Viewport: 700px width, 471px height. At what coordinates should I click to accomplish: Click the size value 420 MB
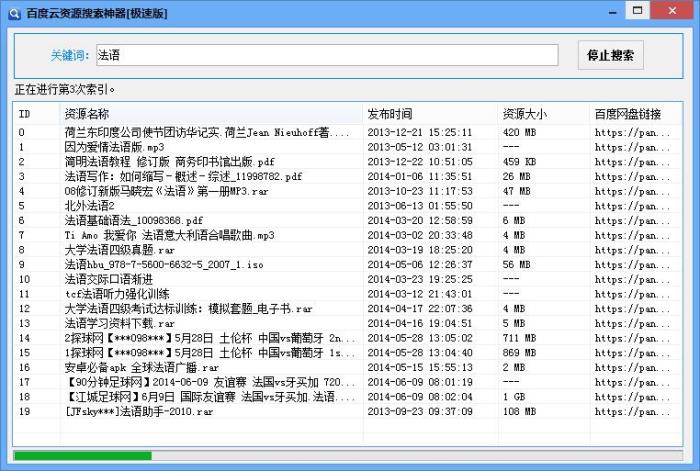[519, 132]
